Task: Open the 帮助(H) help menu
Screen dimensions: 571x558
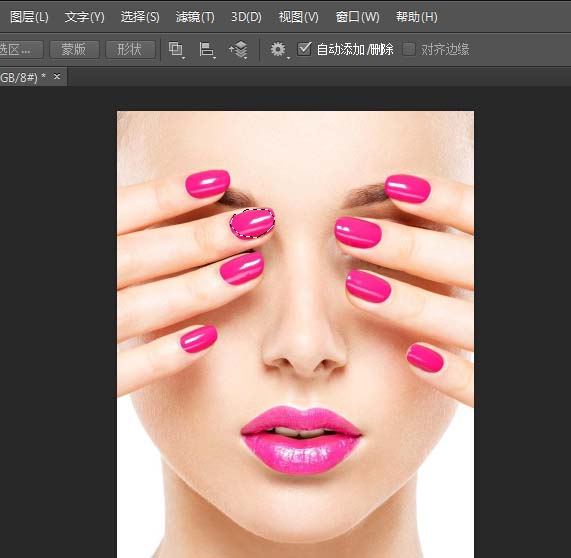Action: pos(417,17)
